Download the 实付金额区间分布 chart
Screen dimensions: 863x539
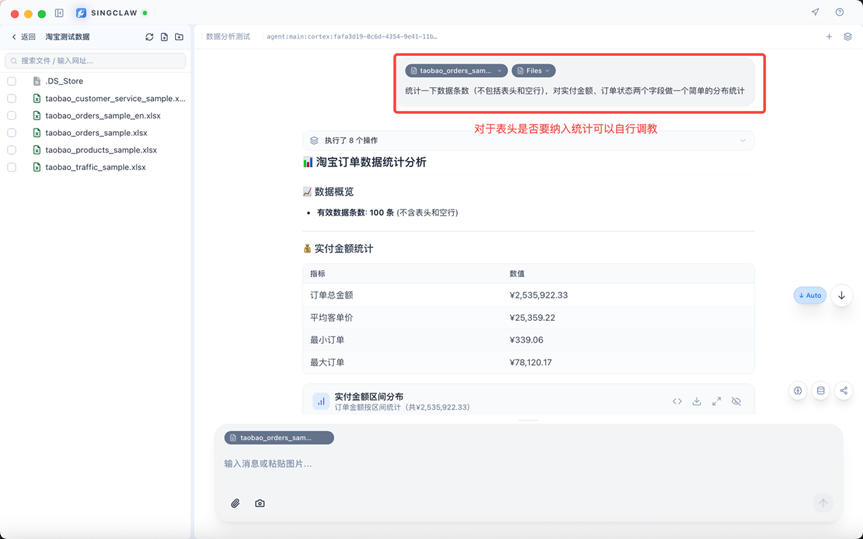coord(697,401)
